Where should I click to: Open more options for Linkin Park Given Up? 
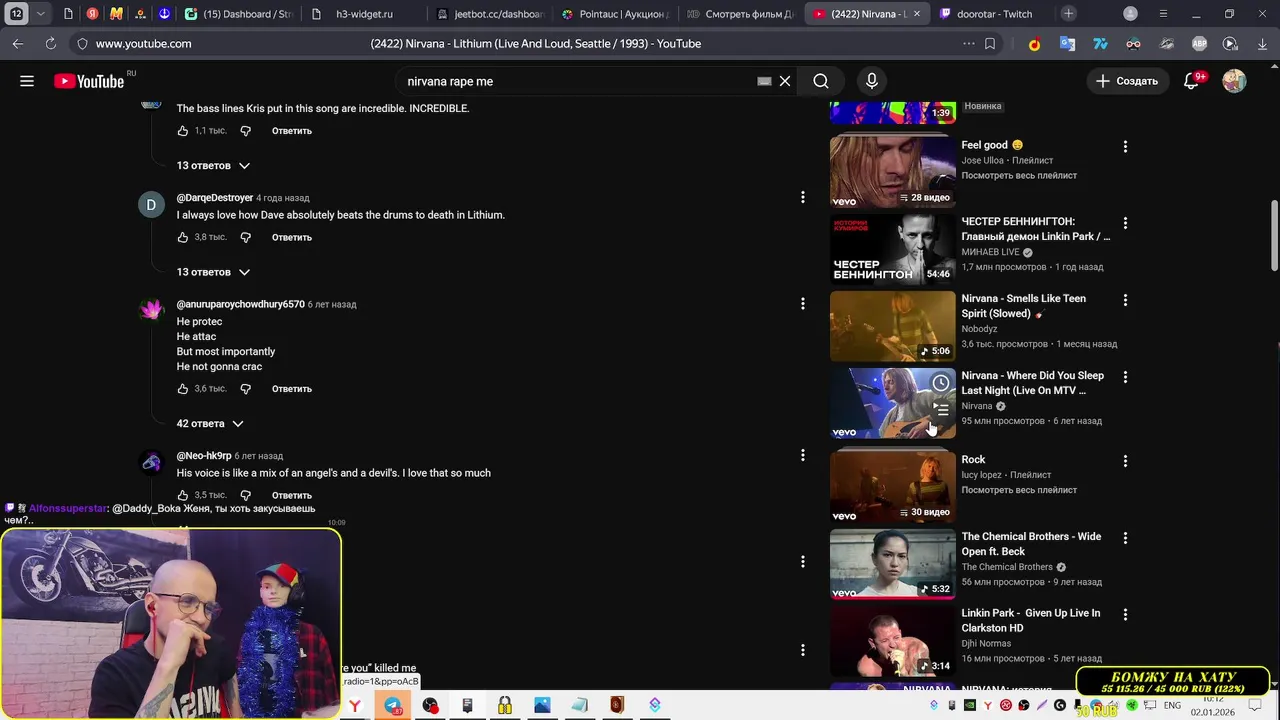[1125, 615]
